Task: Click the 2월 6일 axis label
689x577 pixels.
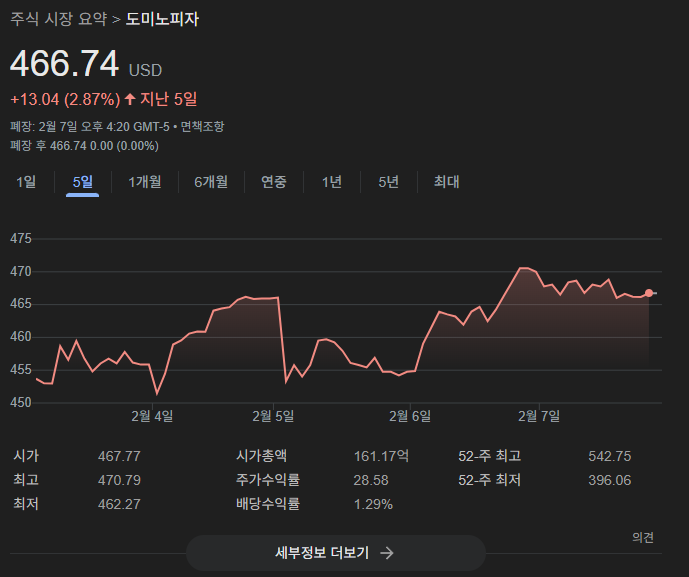Action: (x=410, y=416)
